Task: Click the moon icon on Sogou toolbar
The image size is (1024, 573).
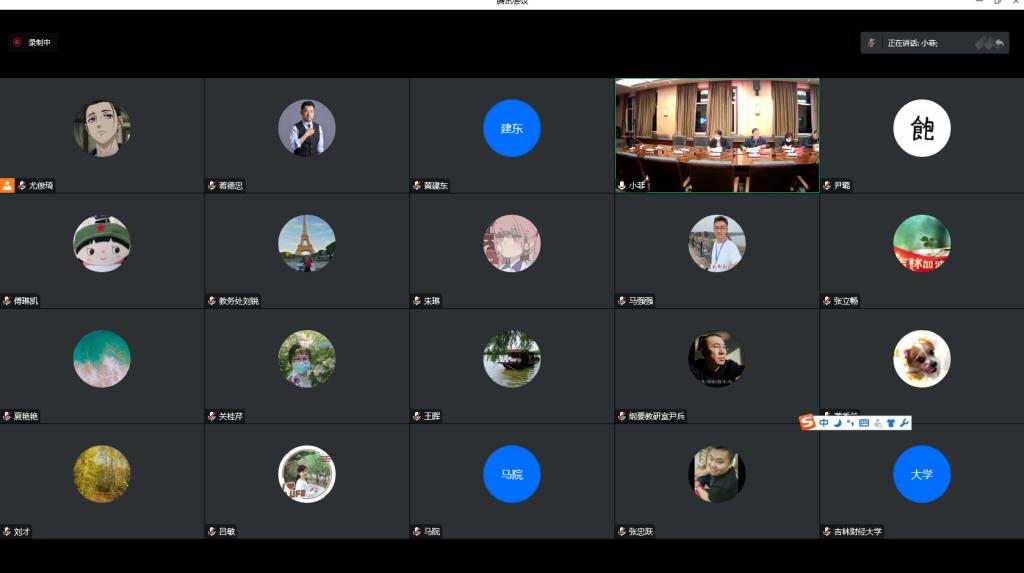Action: tap(838, 423)
